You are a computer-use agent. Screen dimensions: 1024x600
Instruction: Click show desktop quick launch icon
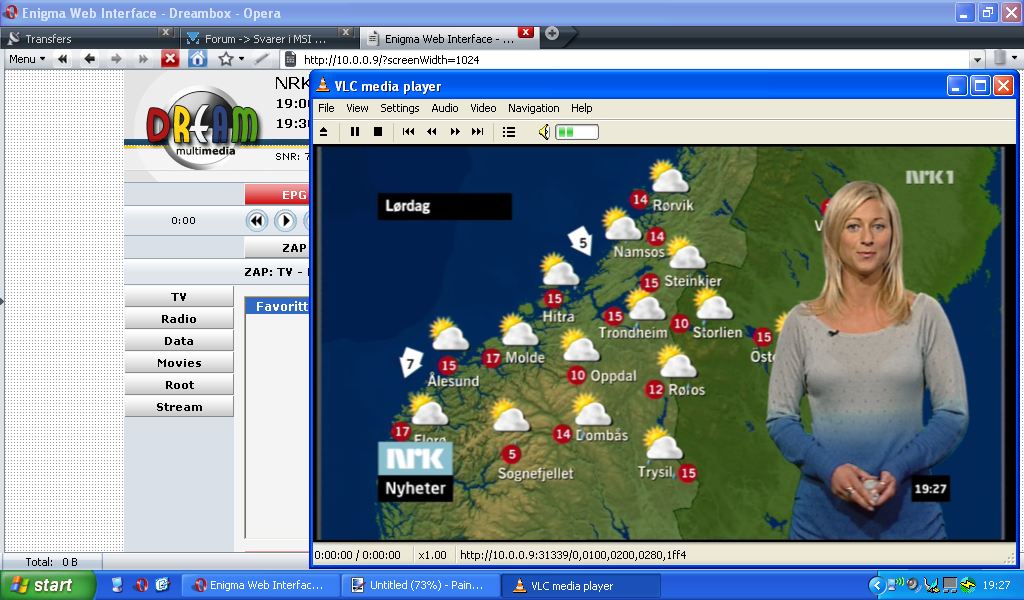click(118, 585)
